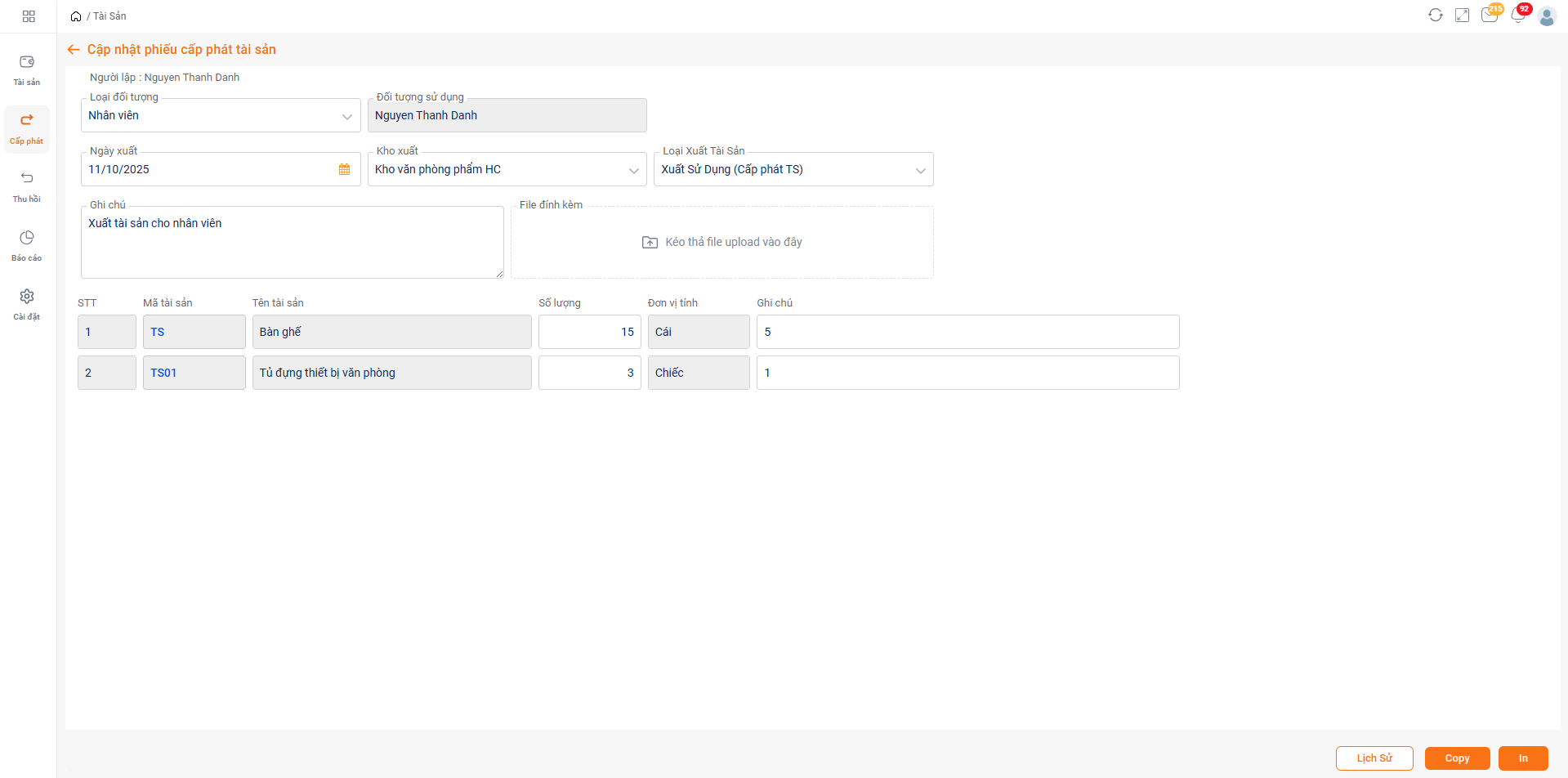Viewport: 1568px width, 778px height.
Task: Go back using the orange arrow
Action: (74, 50)
